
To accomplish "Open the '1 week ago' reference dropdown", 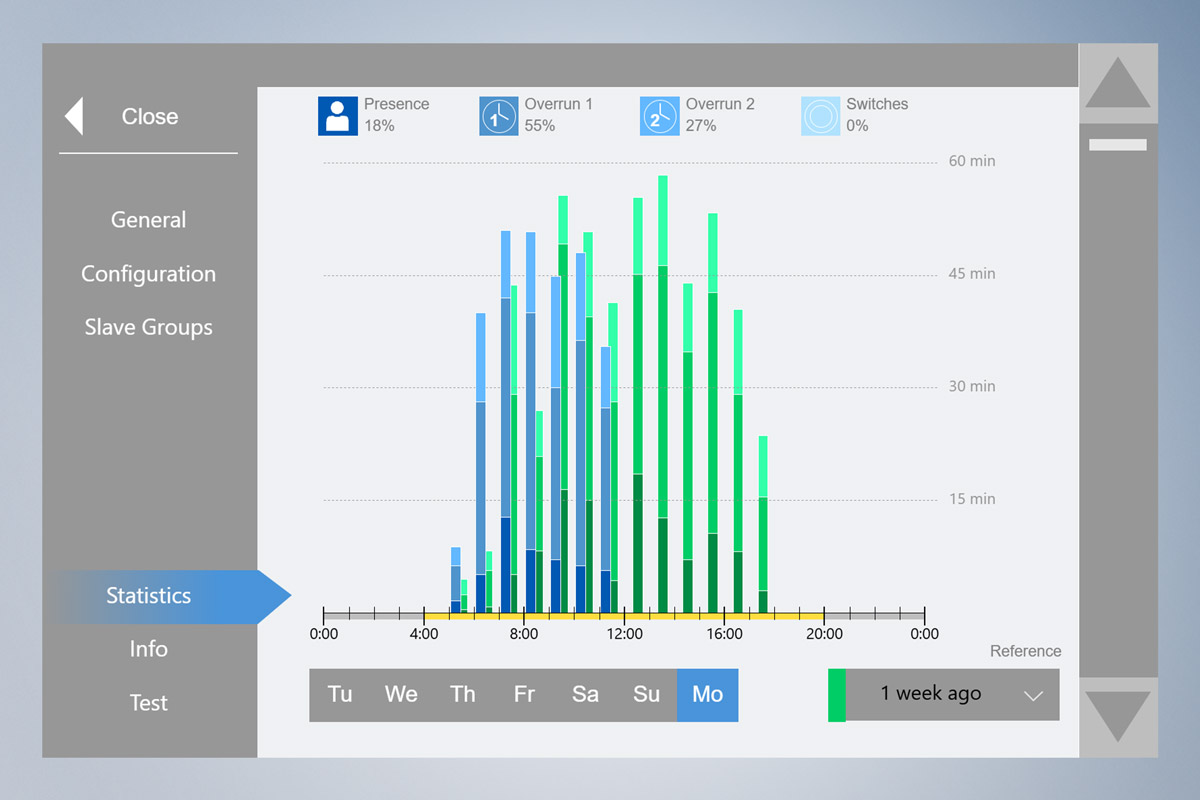I will 930,695.
